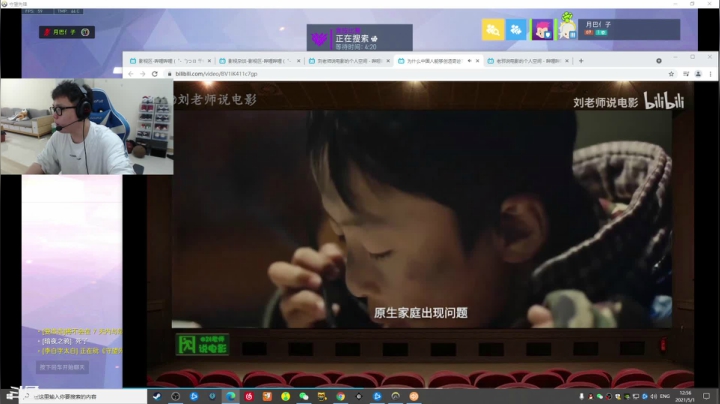Open the media control icon in Chrome toolbar

click(686, 73)
